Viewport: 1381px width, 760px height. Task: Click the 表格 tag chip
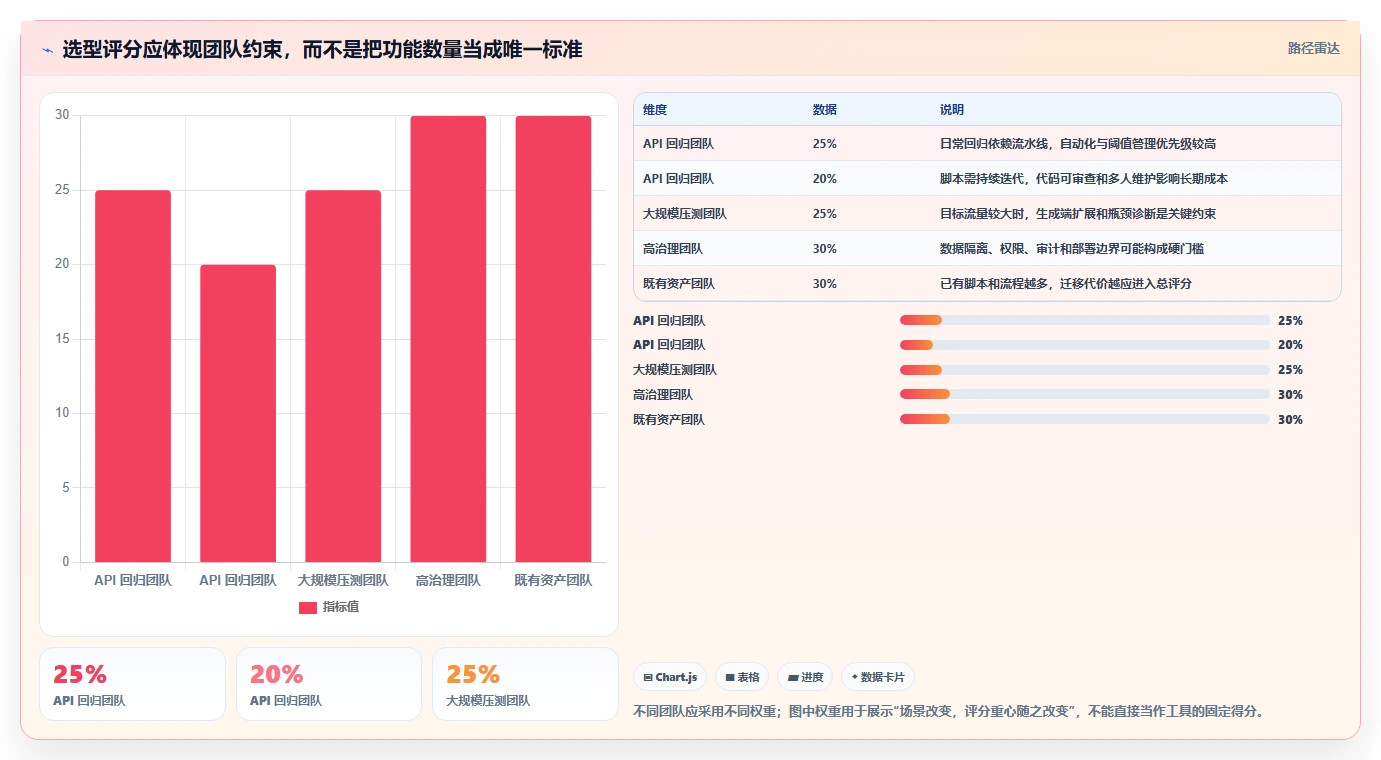[742, 677]
